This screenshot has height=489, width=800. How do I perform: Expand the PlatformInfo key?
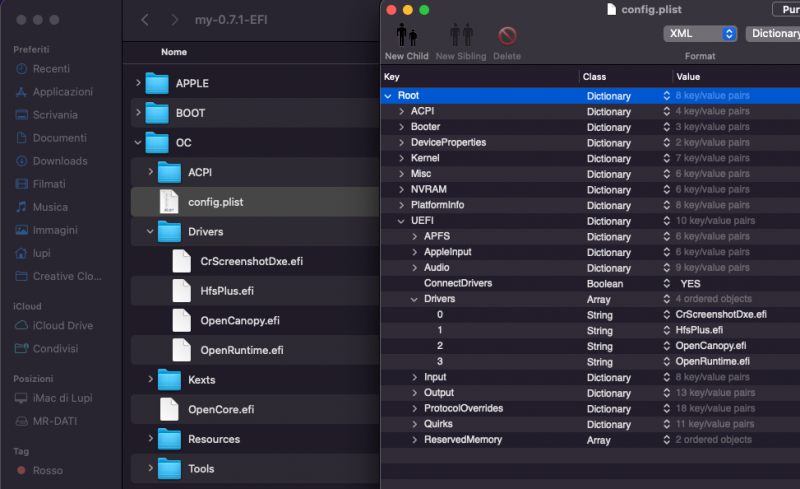point(402,205)
